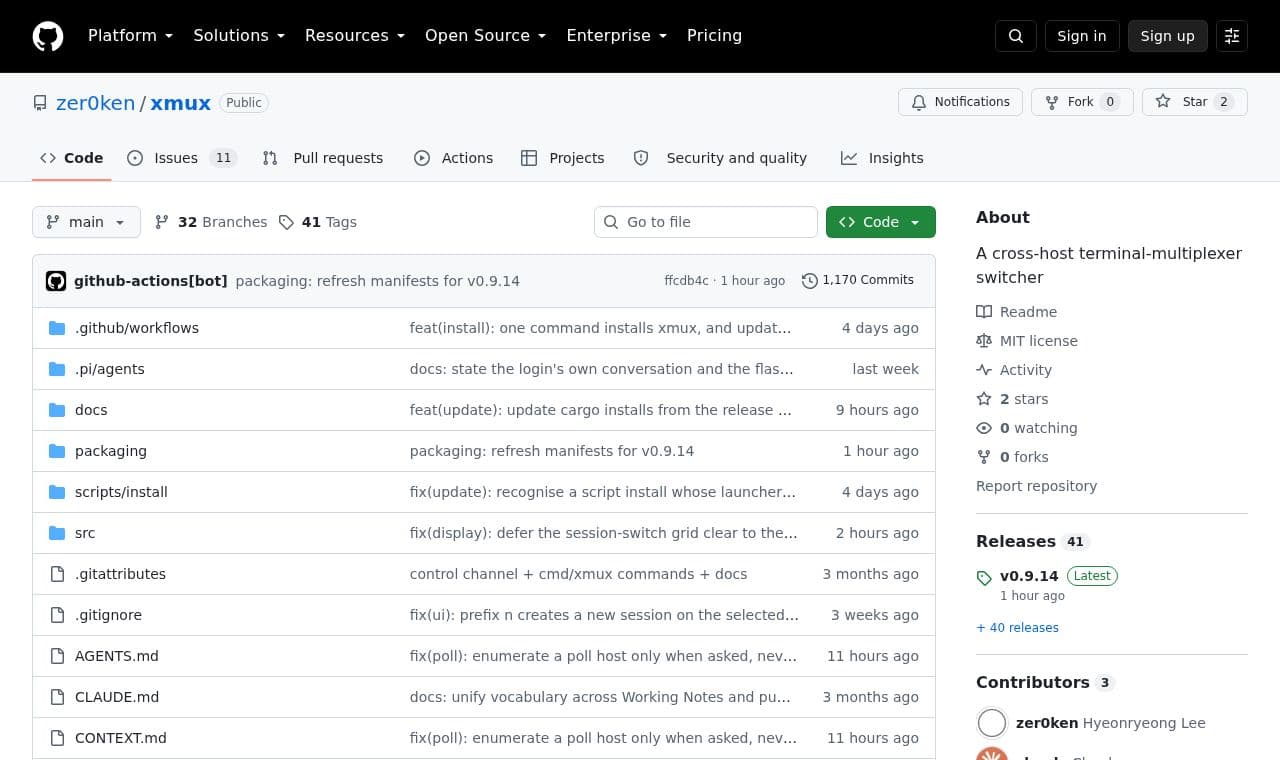Open the zer0ken owner link

95,103
